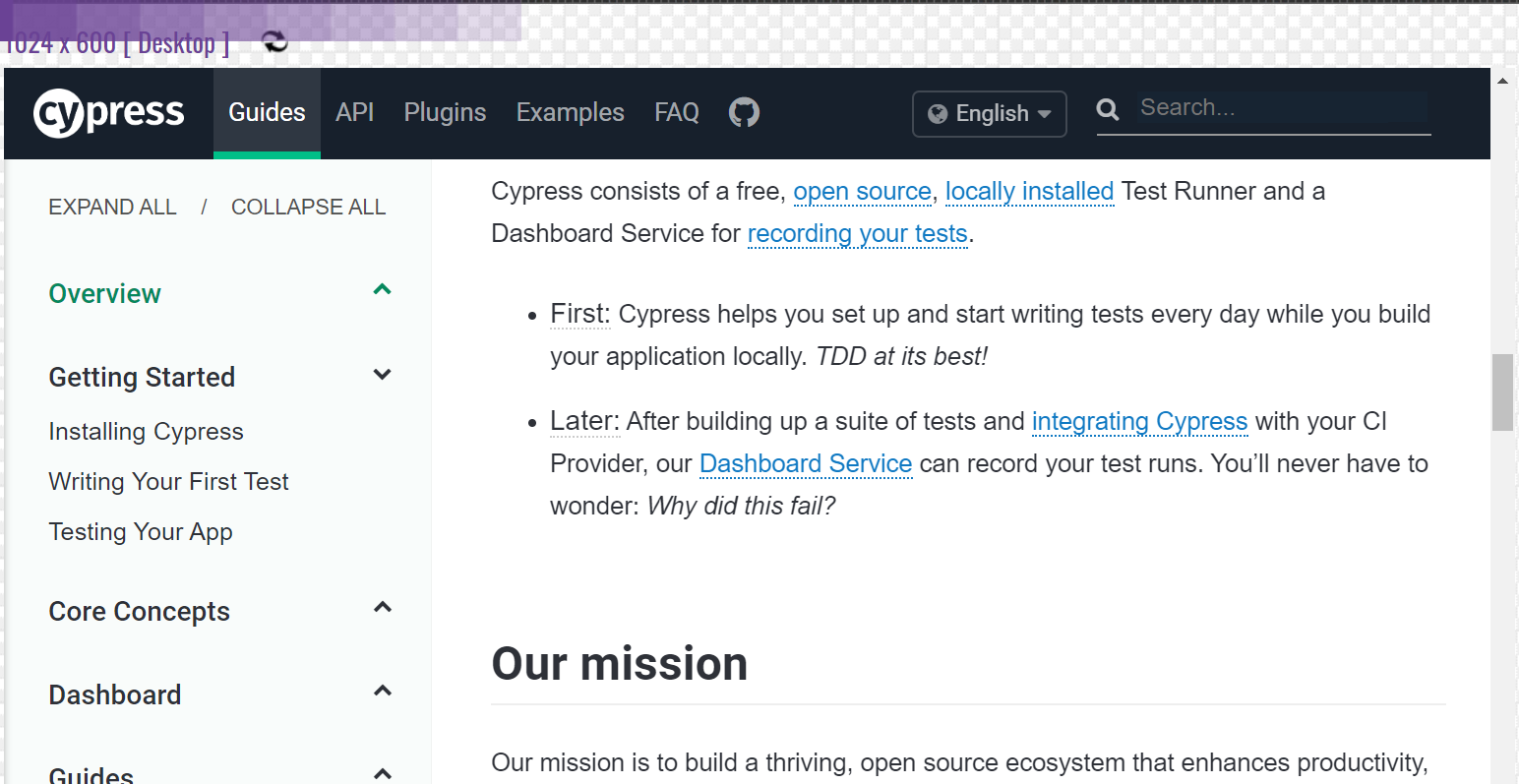Focus the Search input field
The width and height of the screenshot is (1519, 784).
pyautogui.click(x=1282, y=107)
